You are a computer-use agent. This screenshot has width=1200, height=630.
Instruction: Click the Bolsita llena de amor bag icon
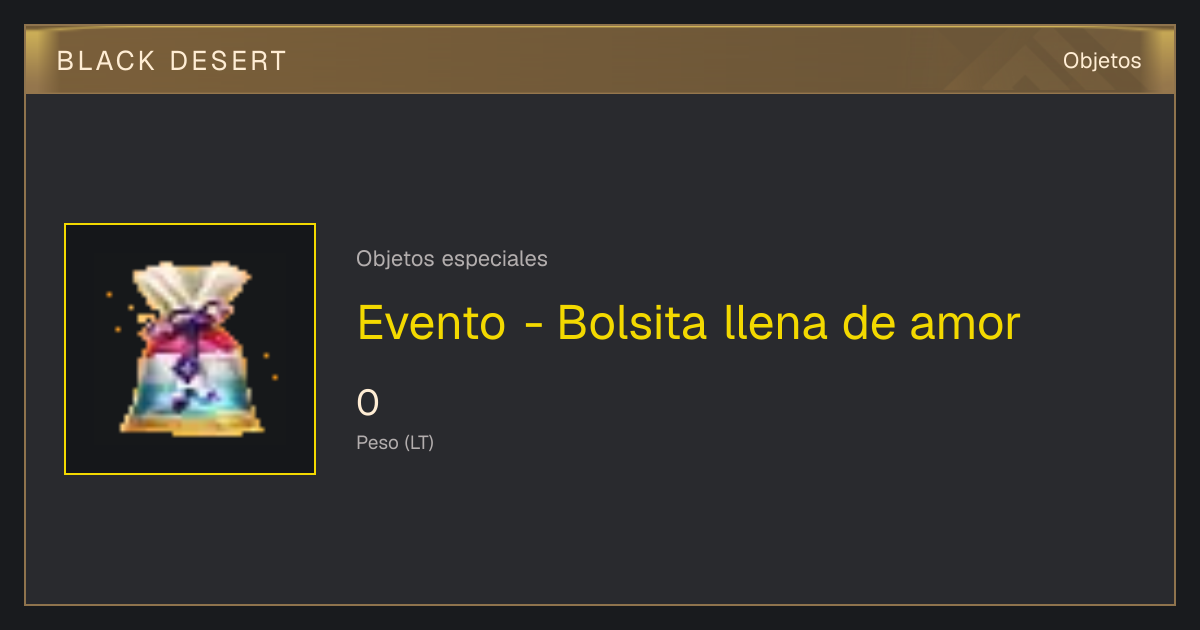[190, 348]
